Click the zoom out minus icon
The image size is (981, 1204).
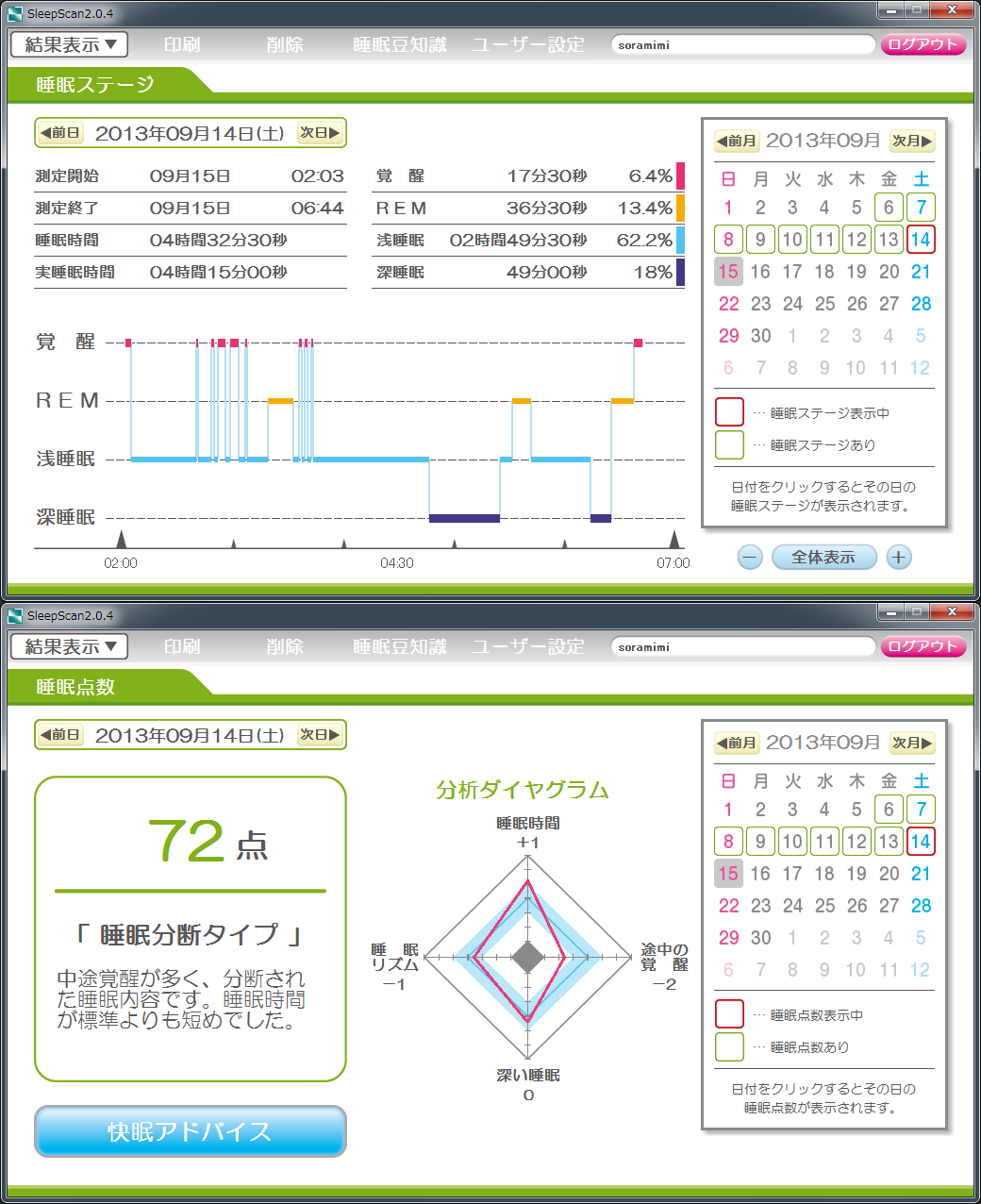750,557
